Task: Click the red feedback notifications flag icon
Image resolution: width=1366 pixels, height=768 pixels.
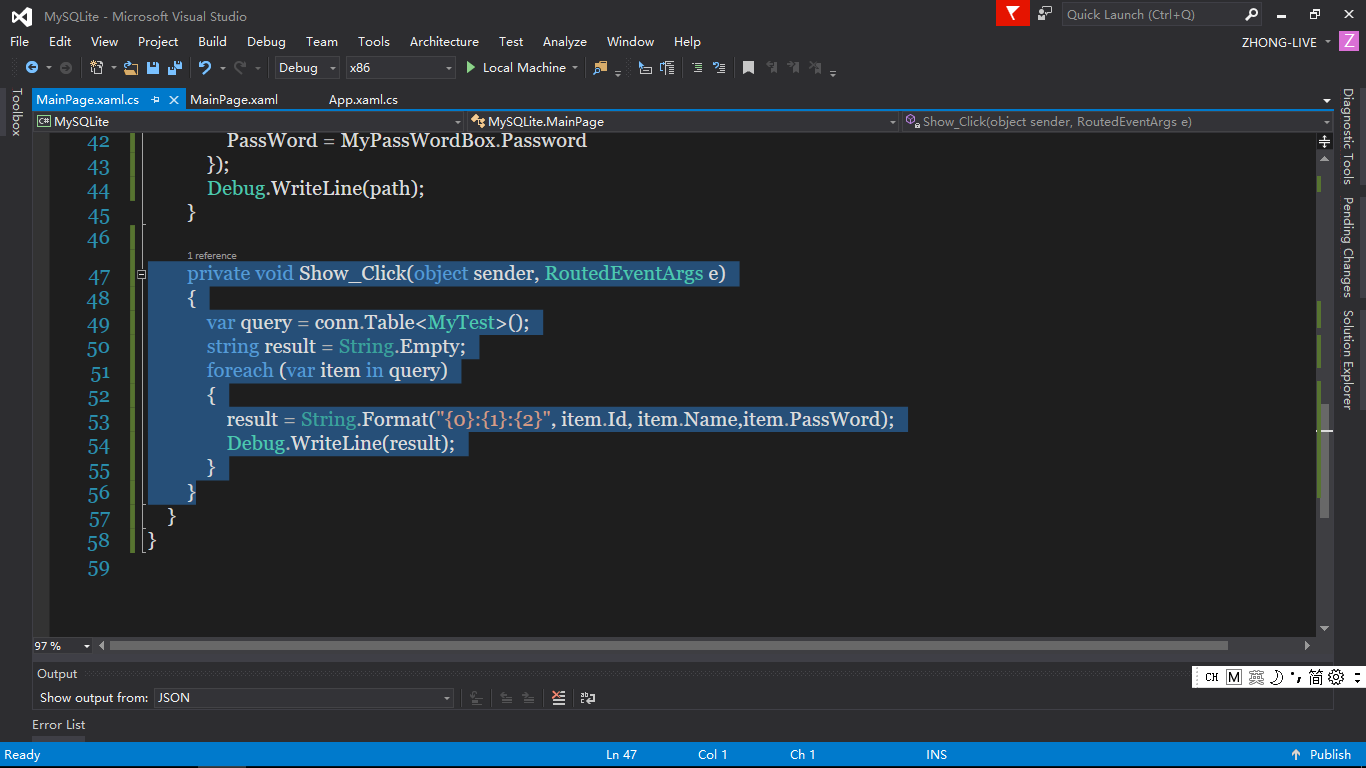Action: tap(1012, 13)
